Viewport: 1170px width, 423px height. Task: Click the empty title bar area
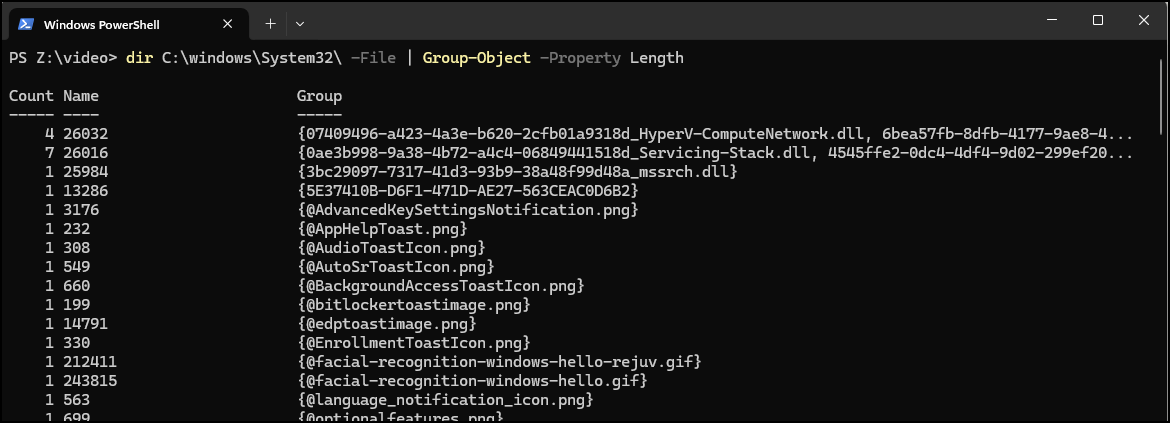click(x=672, y=22)
